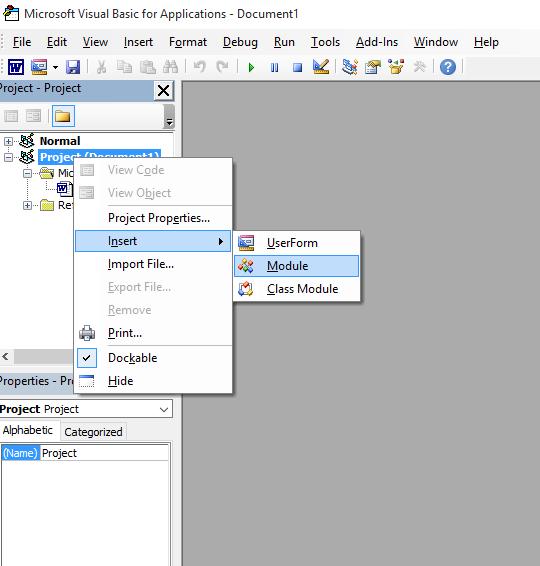Pause execution with Break icon

(274, 68)
